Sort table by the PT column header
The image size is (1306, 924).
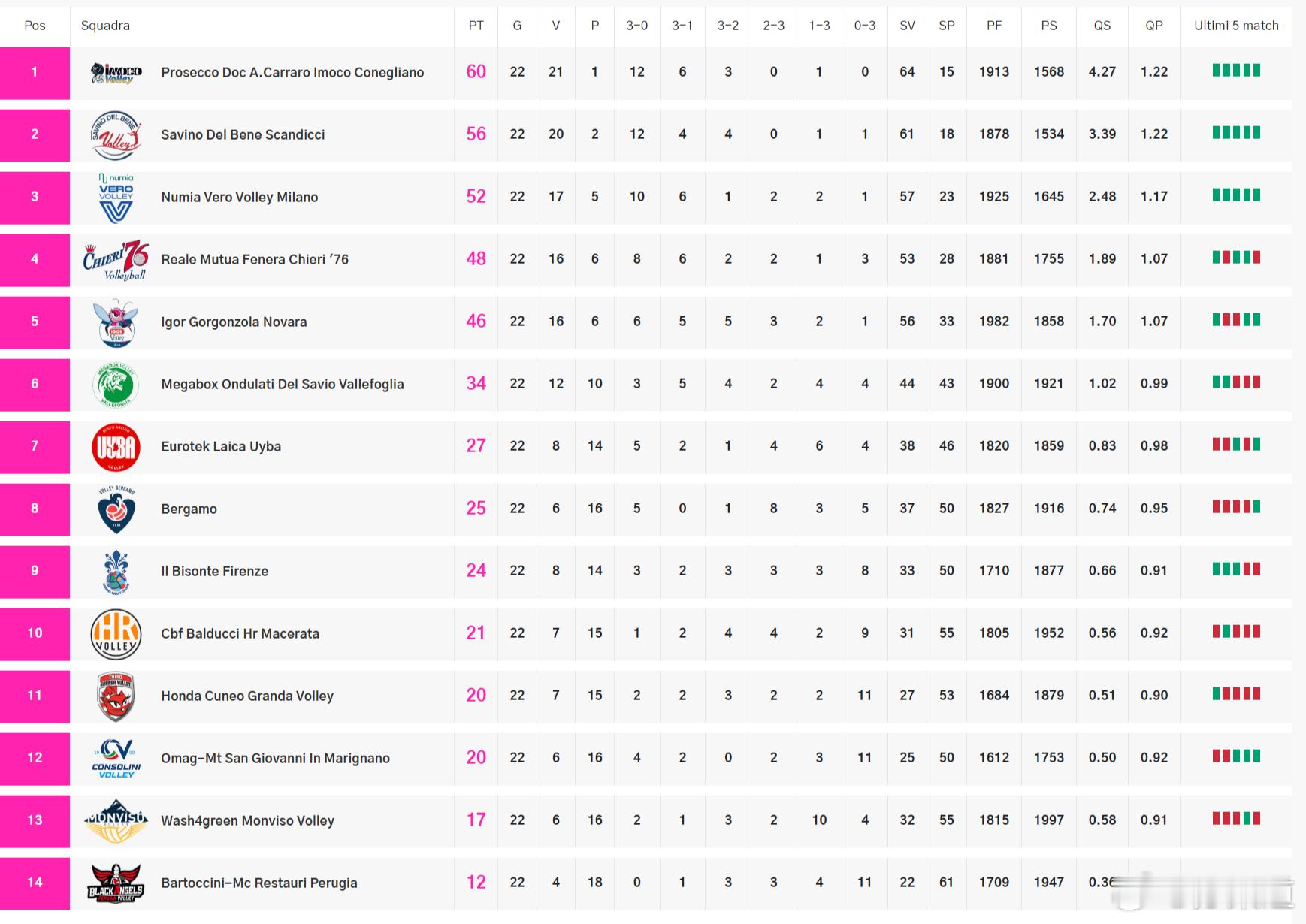pos(476,26)
